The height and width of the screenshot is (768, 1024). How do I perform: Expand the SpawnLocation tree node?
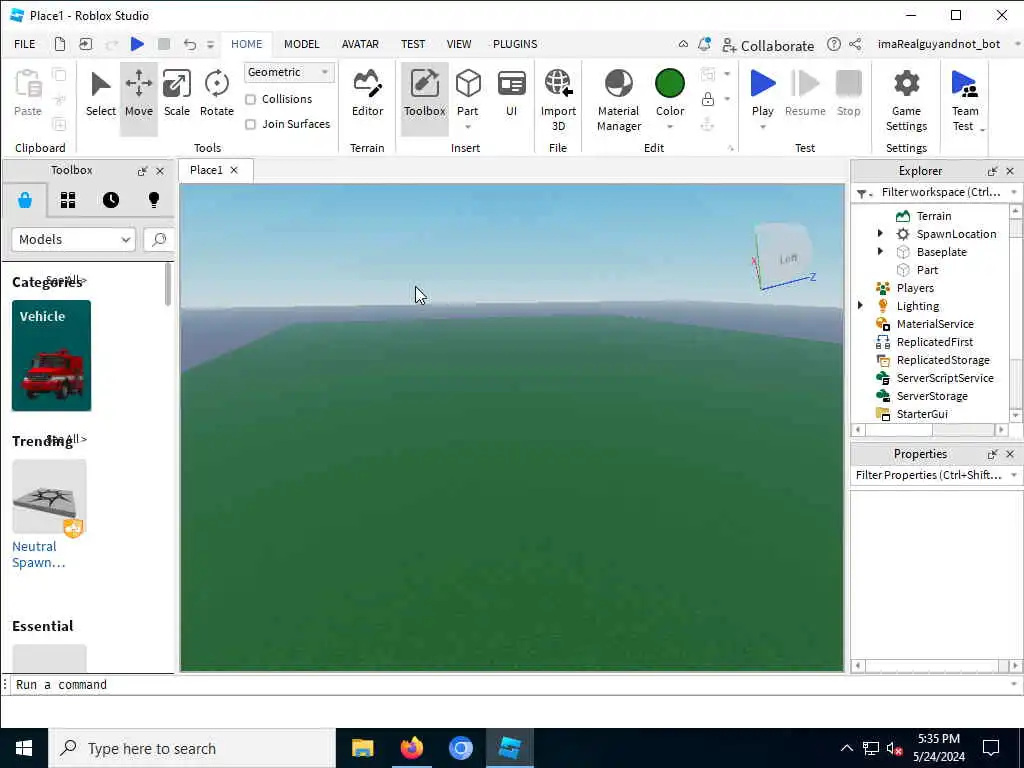click(880, 234)
